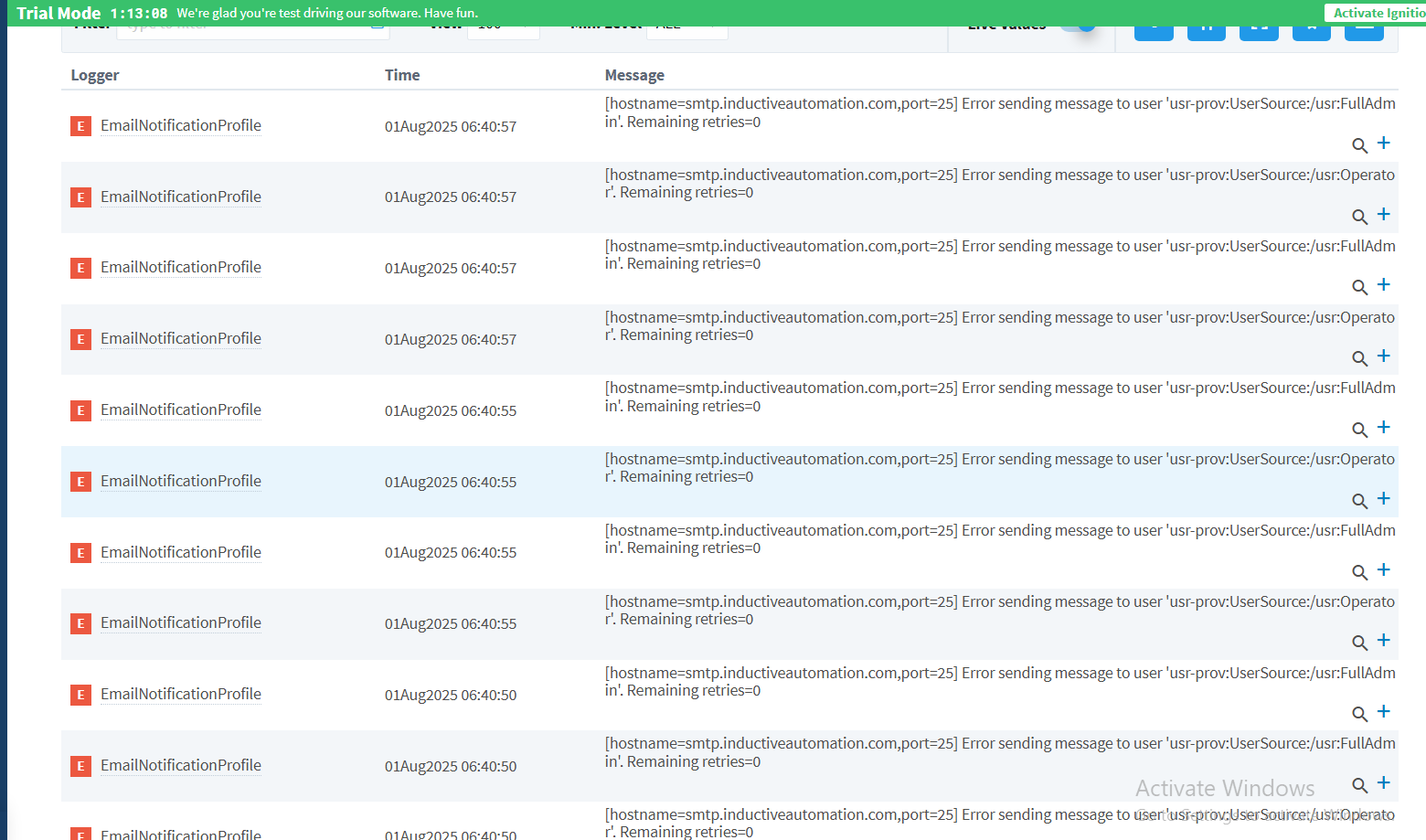Click plus icon on highlighted 06:40:55 Operator row
Viewport: 1426px width, 840px height.
tap(1384, 498)
